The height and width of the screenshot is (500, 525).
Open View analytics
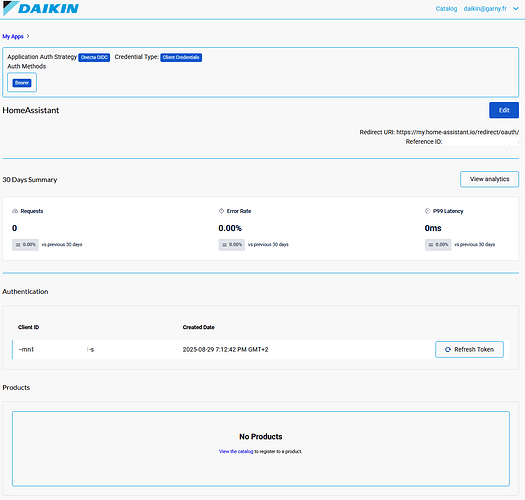489,179
